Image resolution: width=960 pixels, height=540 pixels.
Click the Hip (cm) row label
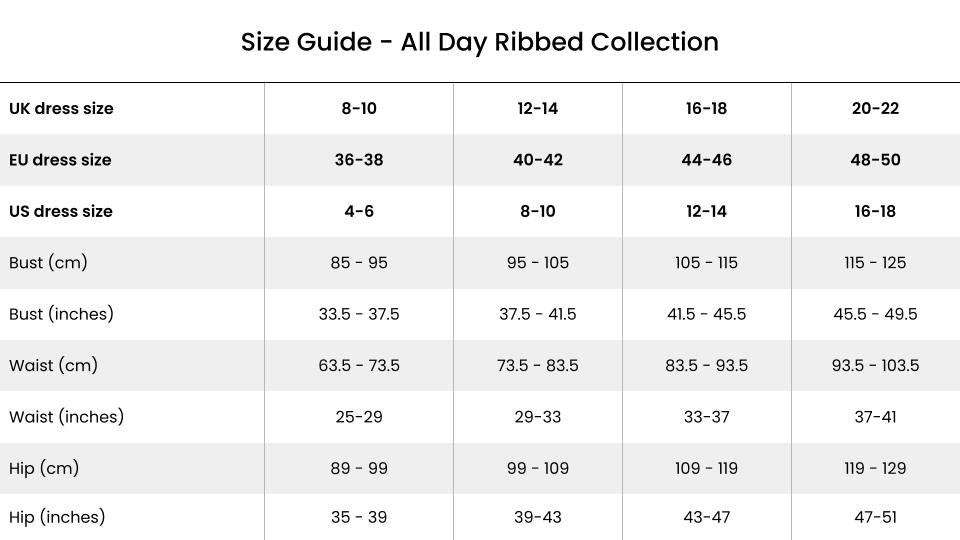(44, 468)
